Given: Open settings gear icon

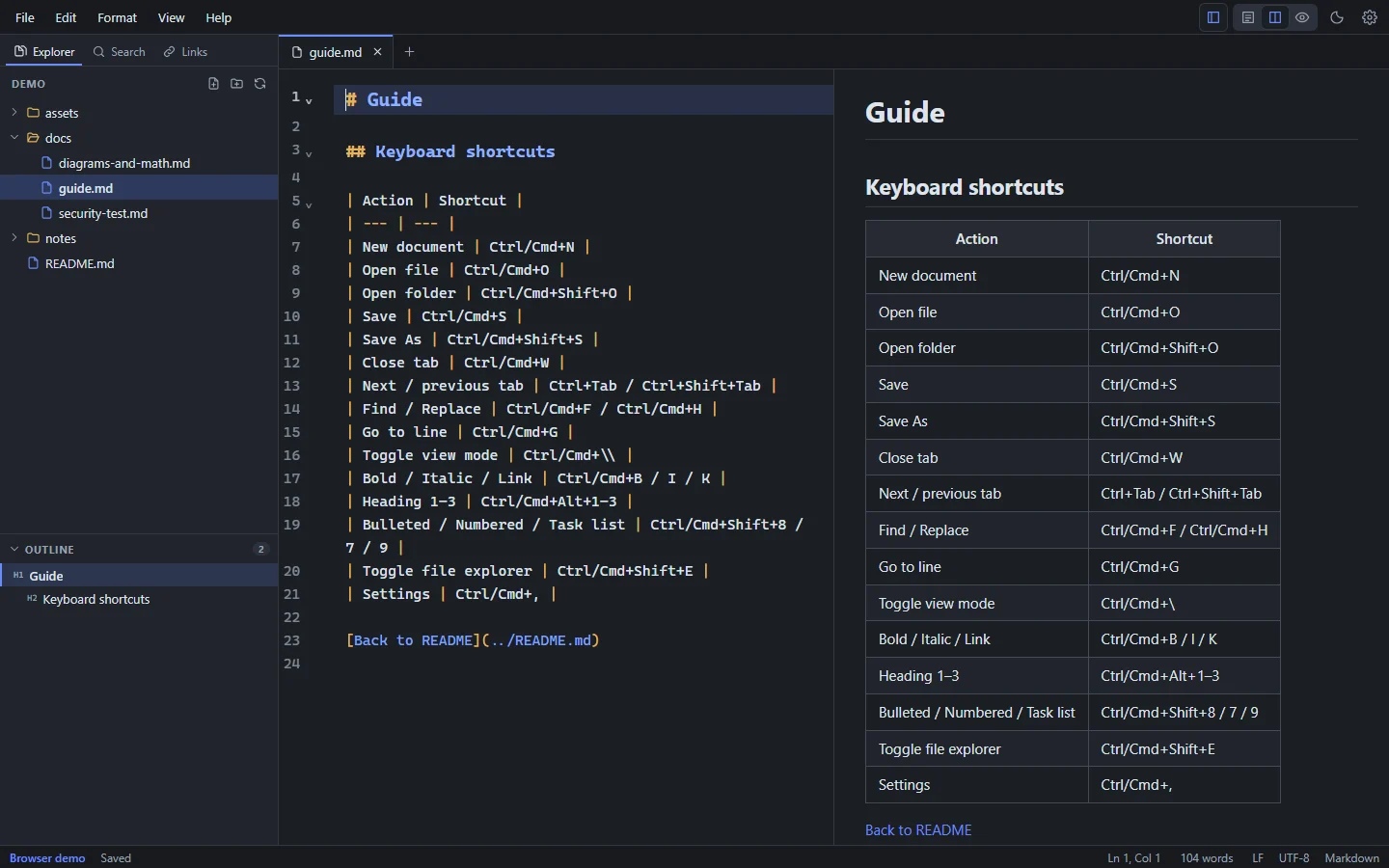Looking at the screenshot, I should (1370, 17).
